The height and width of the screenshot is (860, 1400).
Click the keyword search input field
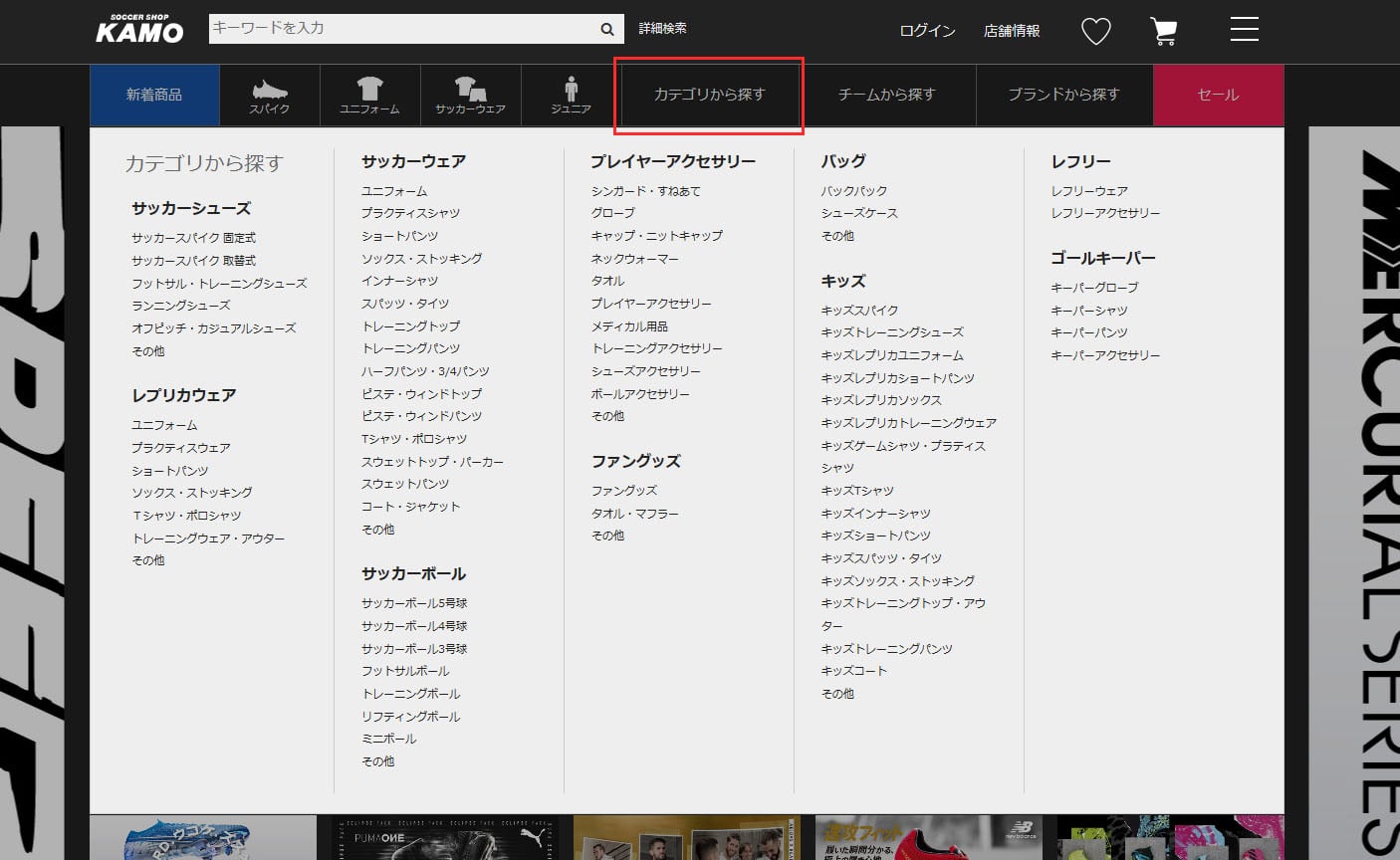[x=398, y=29]
